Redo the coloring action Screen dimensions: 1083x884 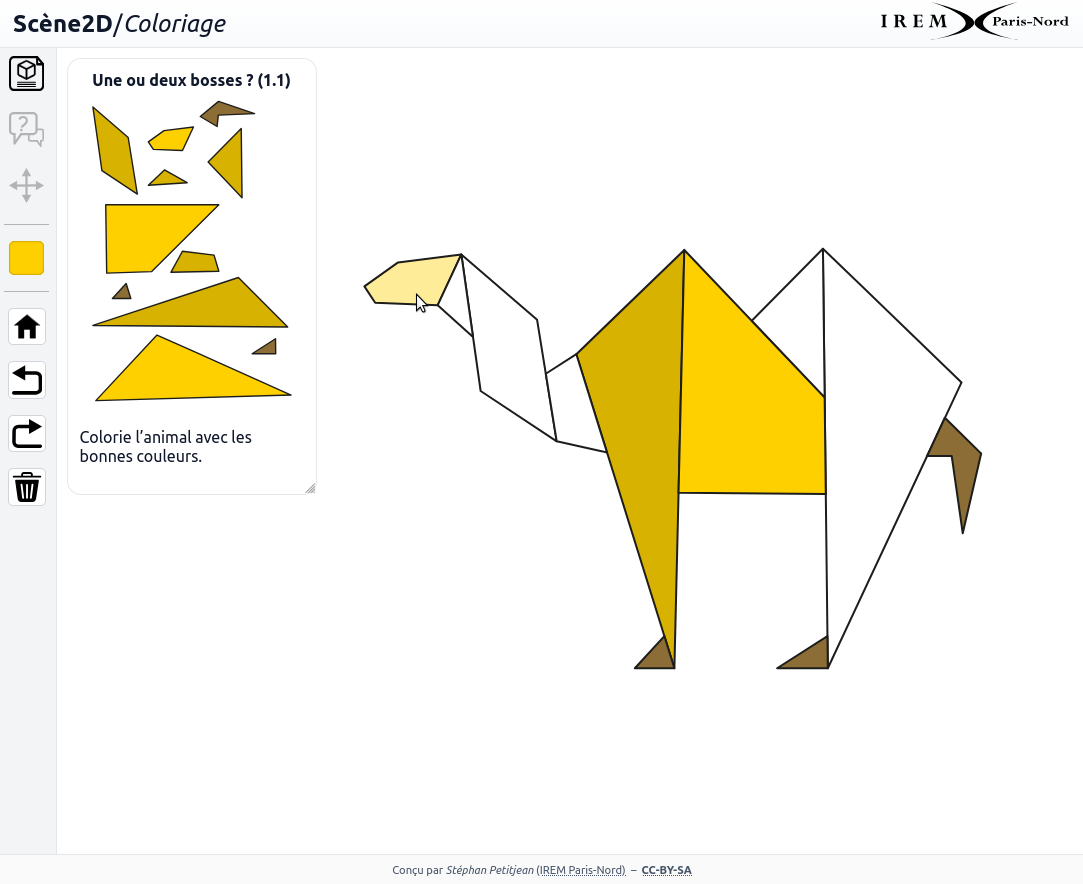coord(27,434)
